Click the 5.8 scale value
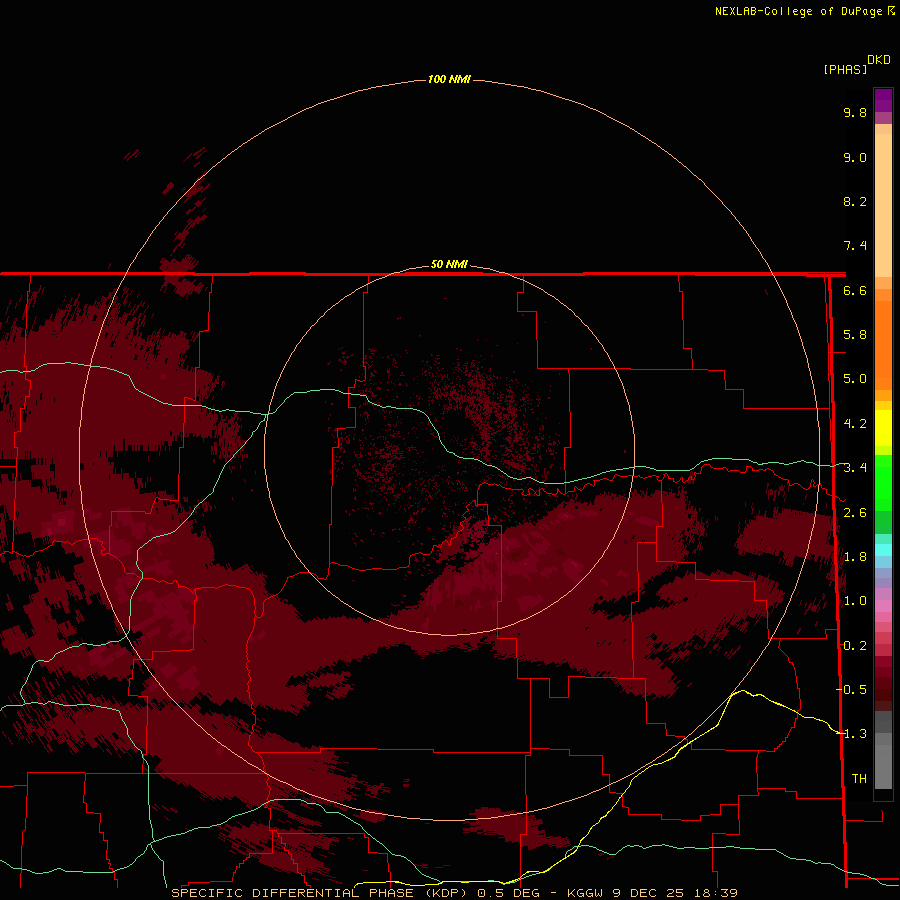This screenshot has width=900, height=900. click(855, 335)
